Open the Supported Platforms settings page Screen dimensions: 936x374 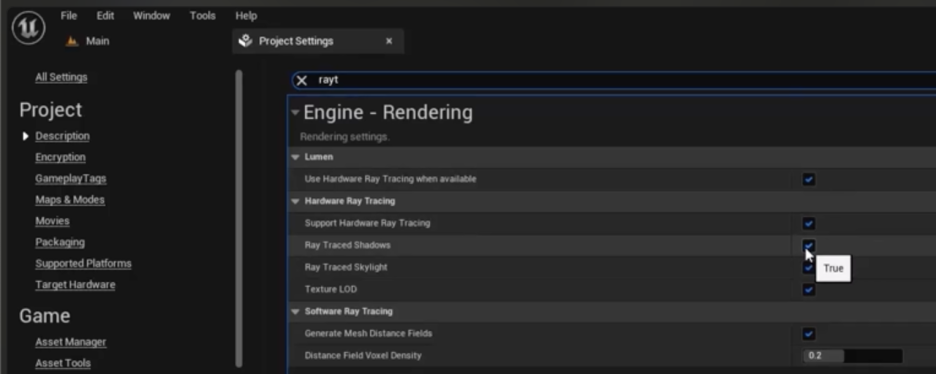(84, 263)
